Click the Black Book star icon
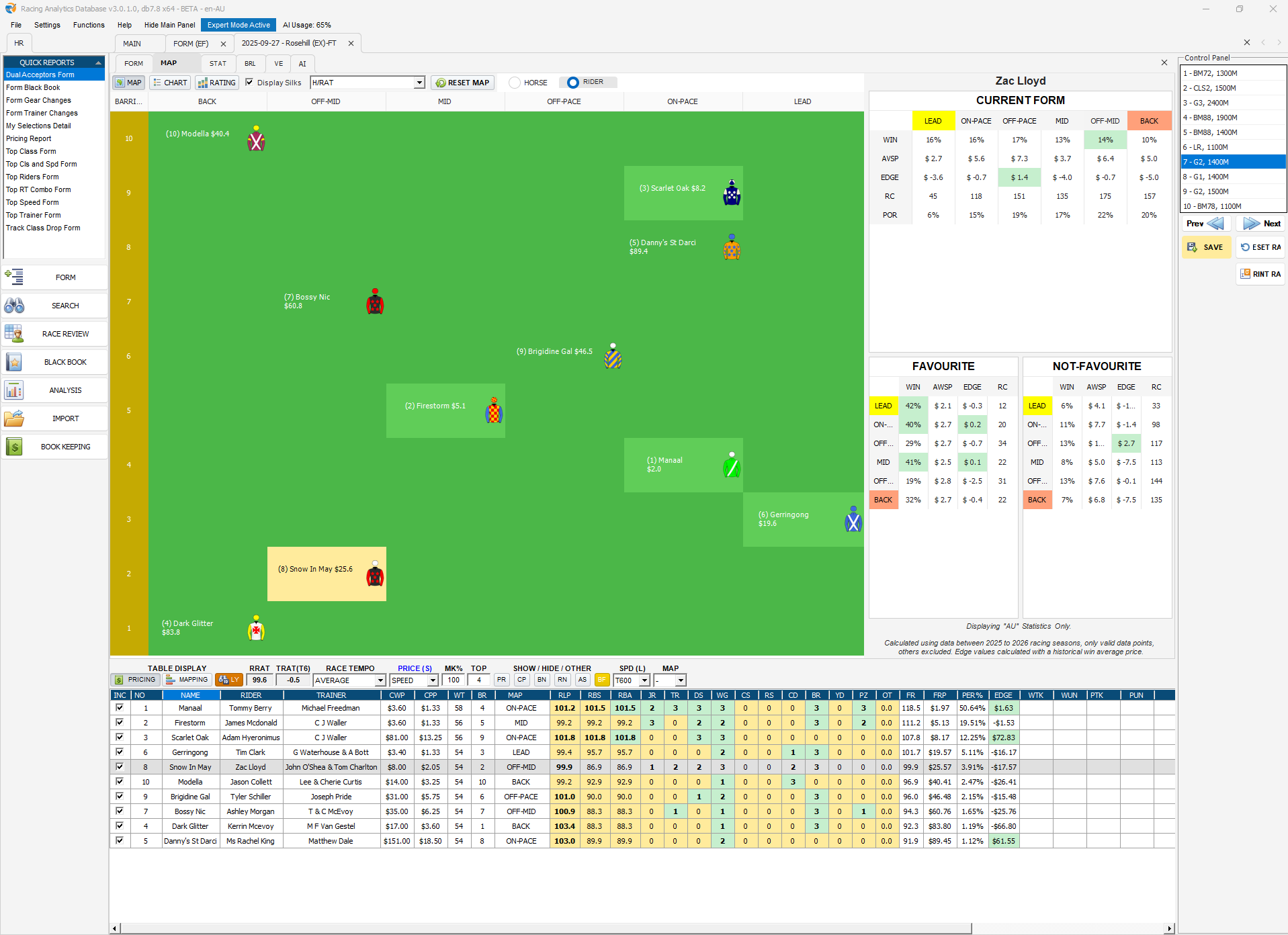This screenshot has height=935, width=1288. [14, 362]
